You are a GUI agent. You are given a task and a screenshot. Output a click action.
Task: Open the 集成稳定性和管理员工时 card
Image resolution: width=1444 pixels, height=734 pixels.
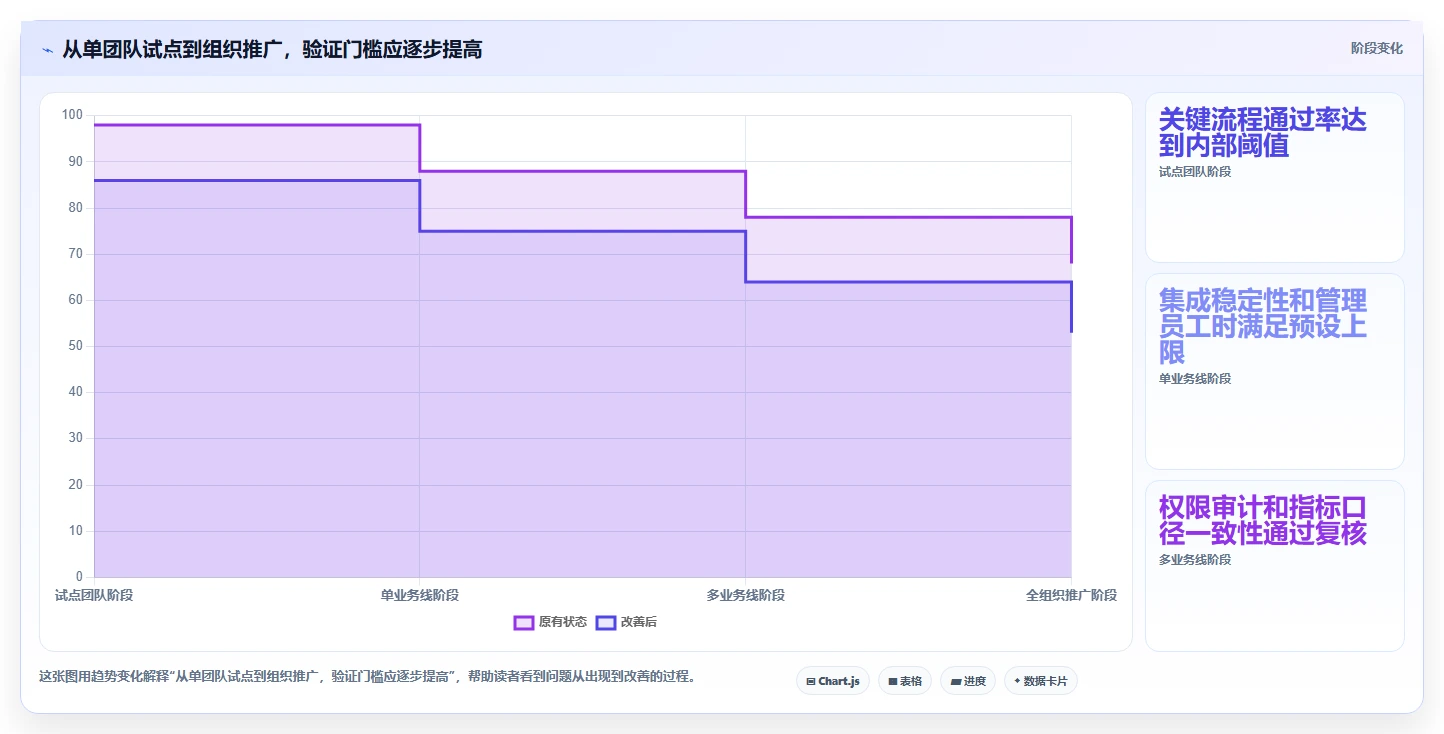[1275, 371]
